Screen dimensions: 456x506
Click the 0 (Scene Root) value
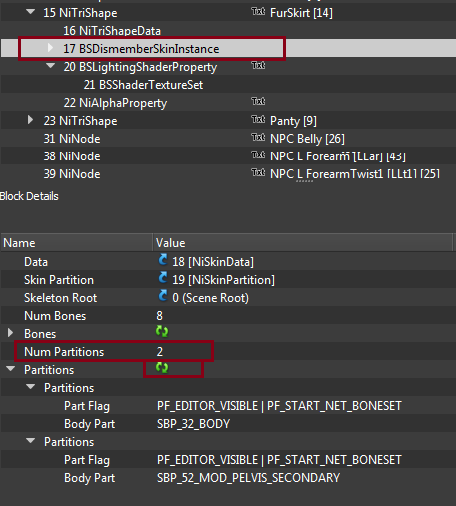pos(210,298)
